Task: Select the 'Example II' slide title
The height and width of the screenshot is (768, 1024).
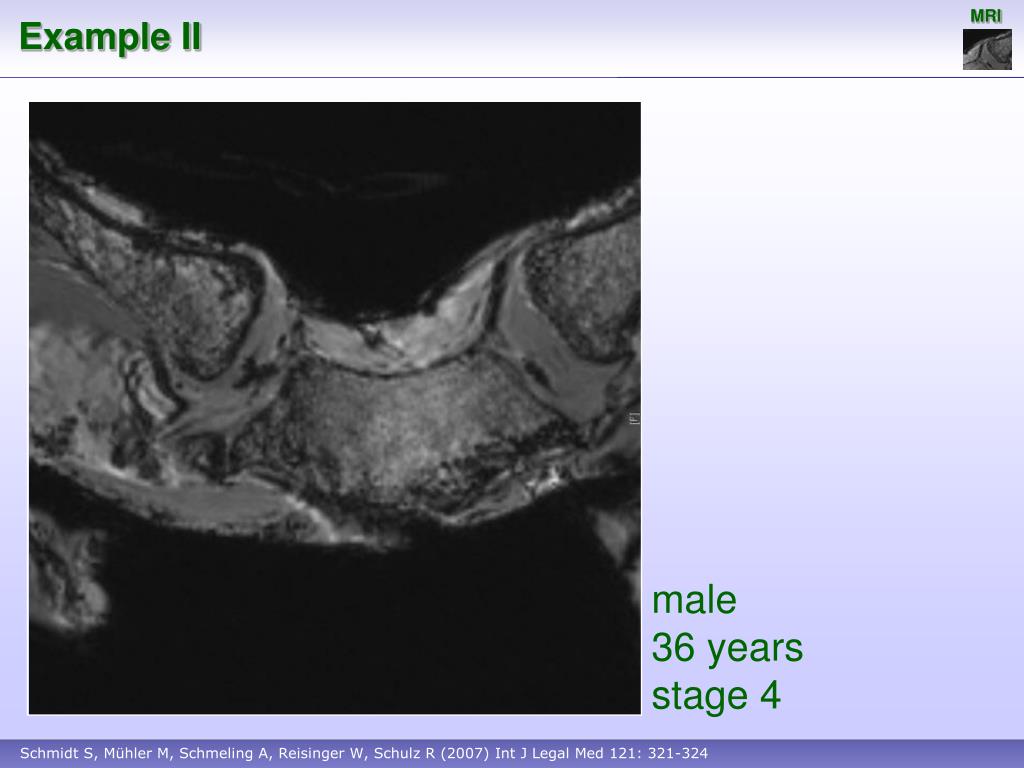Action: point(110,37)
